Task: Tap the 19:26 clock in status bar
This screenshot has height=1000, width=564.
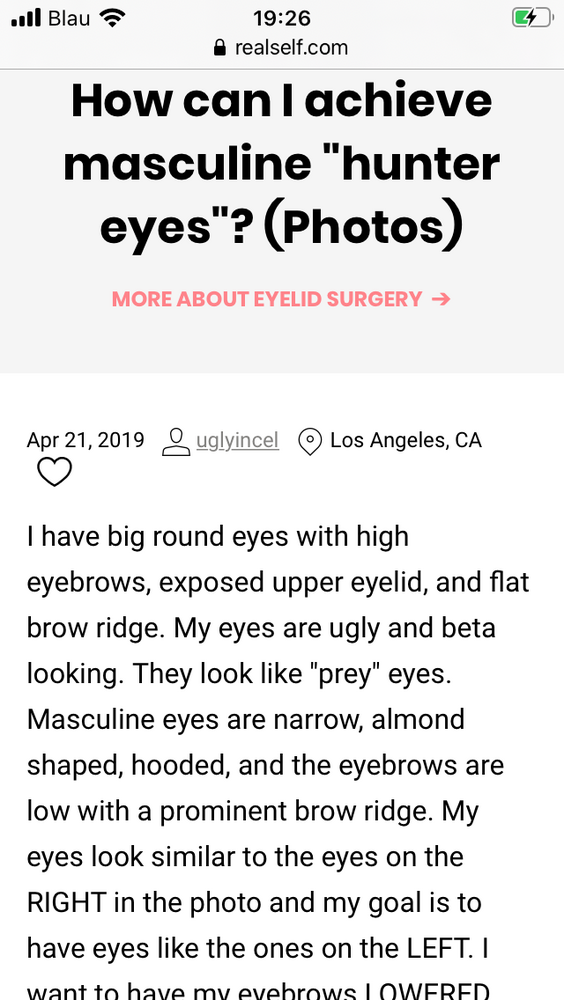Action: (281, 18)
